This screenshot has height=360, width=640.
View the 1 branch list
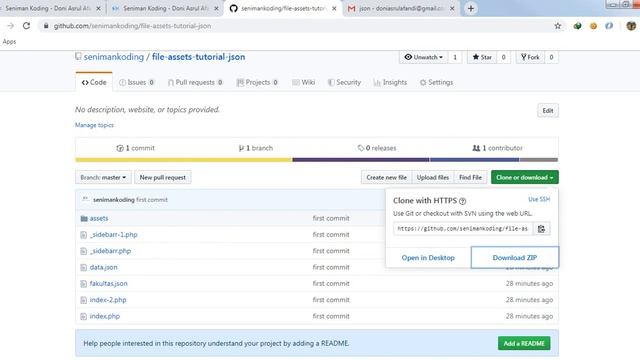(x=256, y=148)
